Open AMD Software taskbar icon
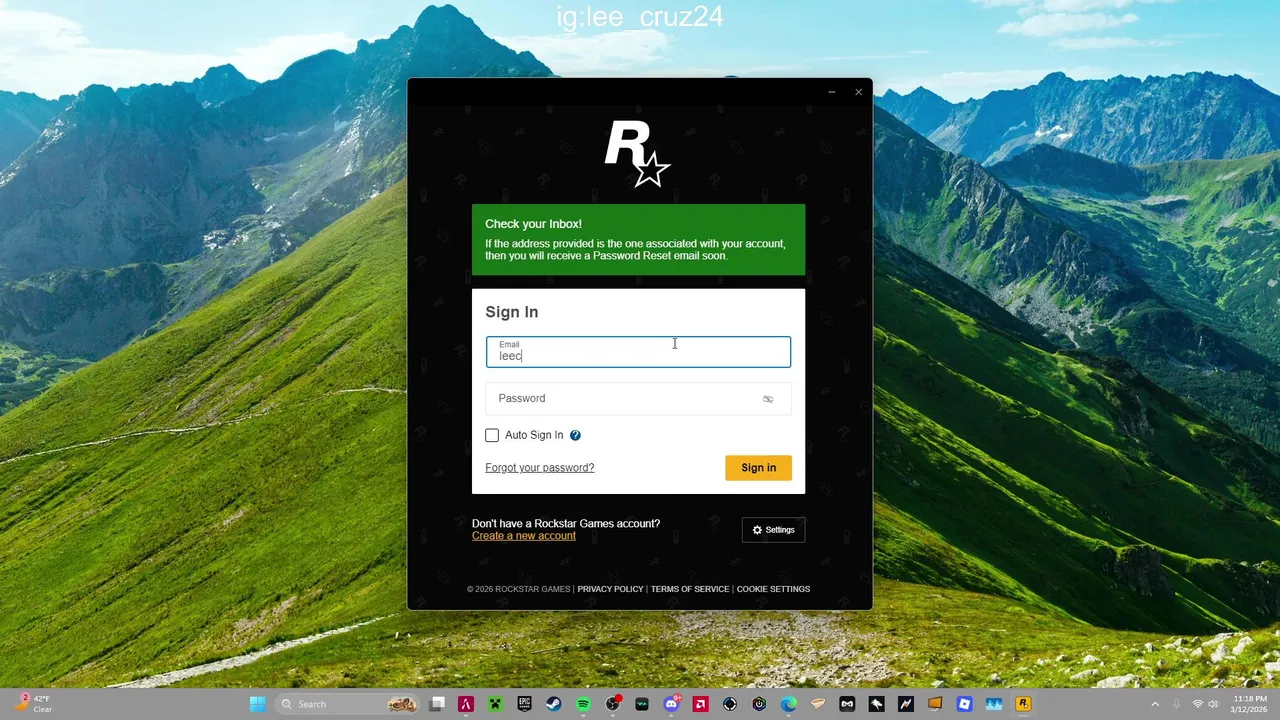Viewport: 1280px width, 720px height. tap(701, 704)
